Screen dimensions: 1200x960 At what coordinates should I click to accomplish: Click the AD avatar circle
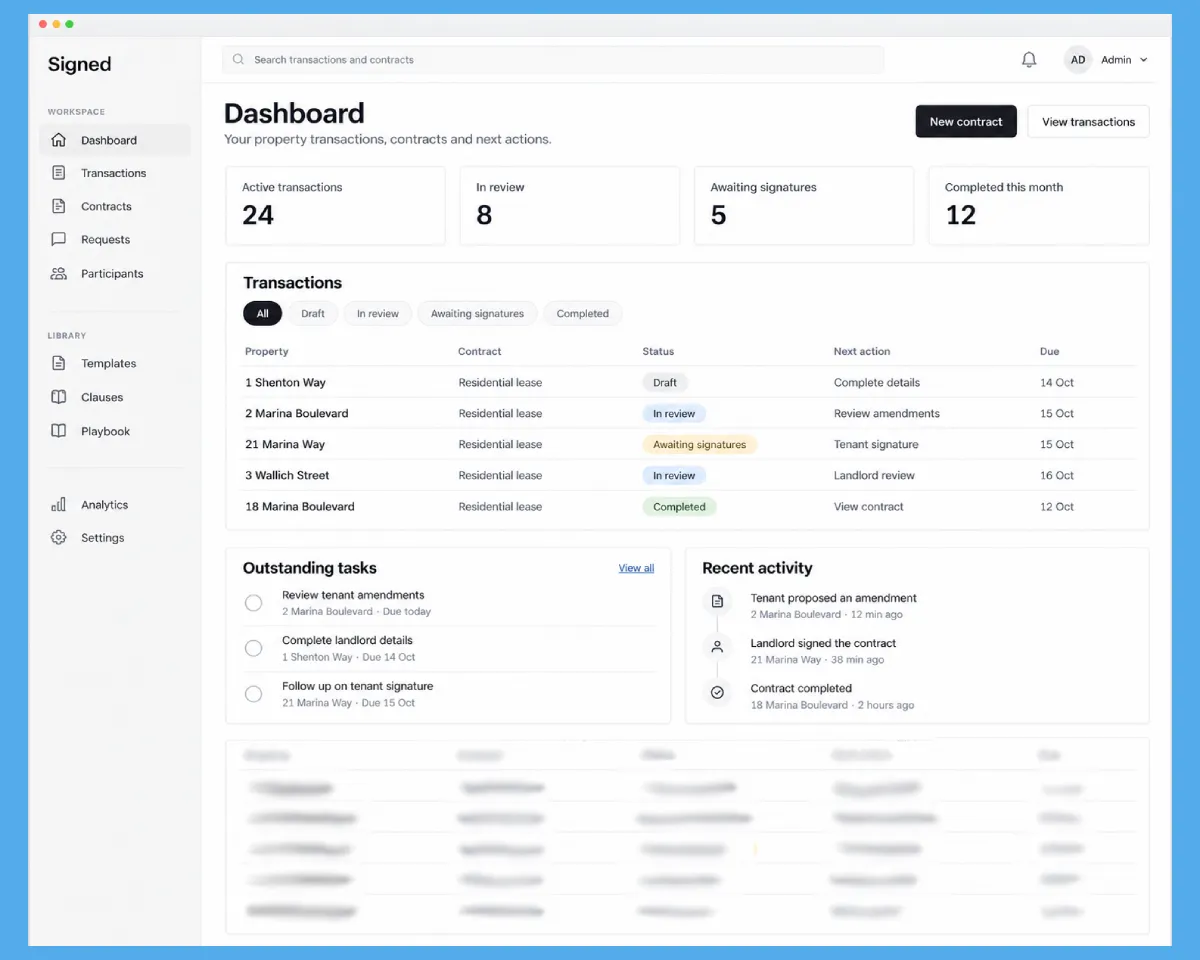(x=1078, y=60)
